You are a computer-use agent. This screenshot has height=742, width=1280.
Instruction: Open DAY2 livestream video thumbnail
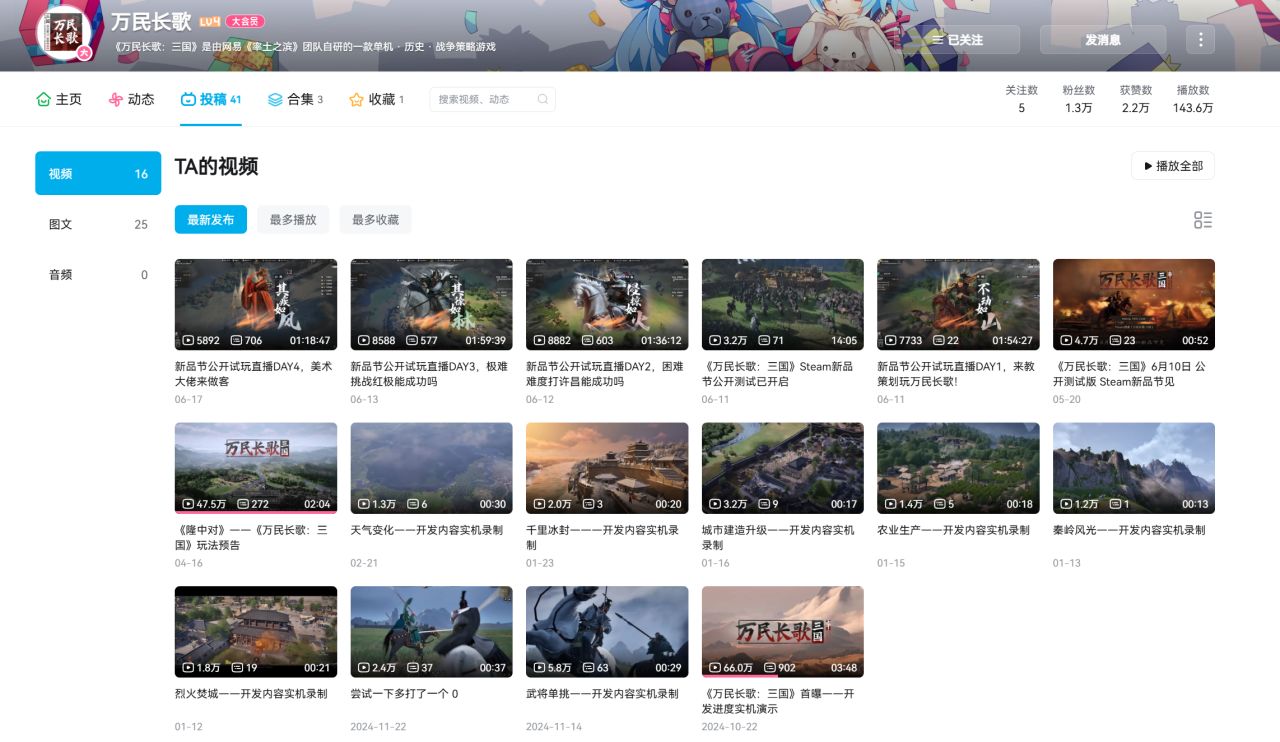point(607,304)
